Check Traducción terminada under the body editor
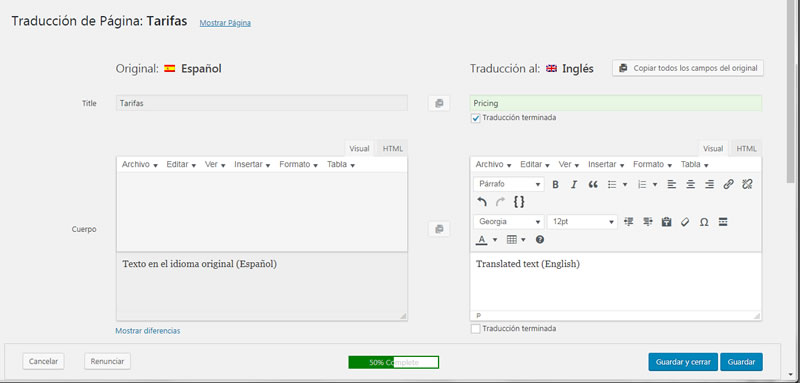 pyautogui.click(x=476, y=329)
